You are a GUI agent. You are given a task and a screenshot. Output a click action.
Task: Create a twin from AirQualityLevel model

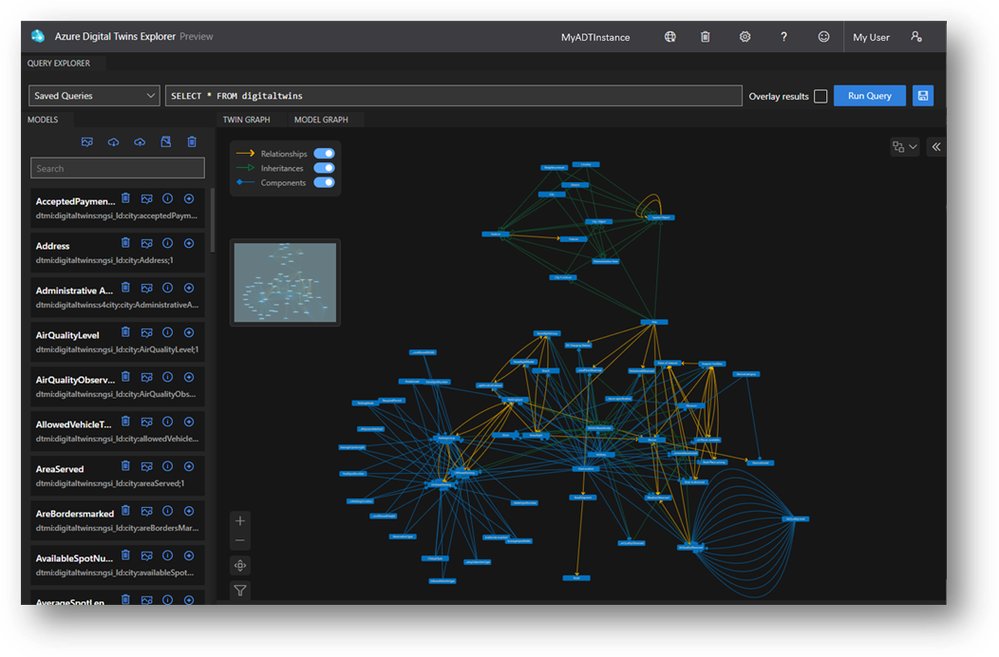(188, 333)
